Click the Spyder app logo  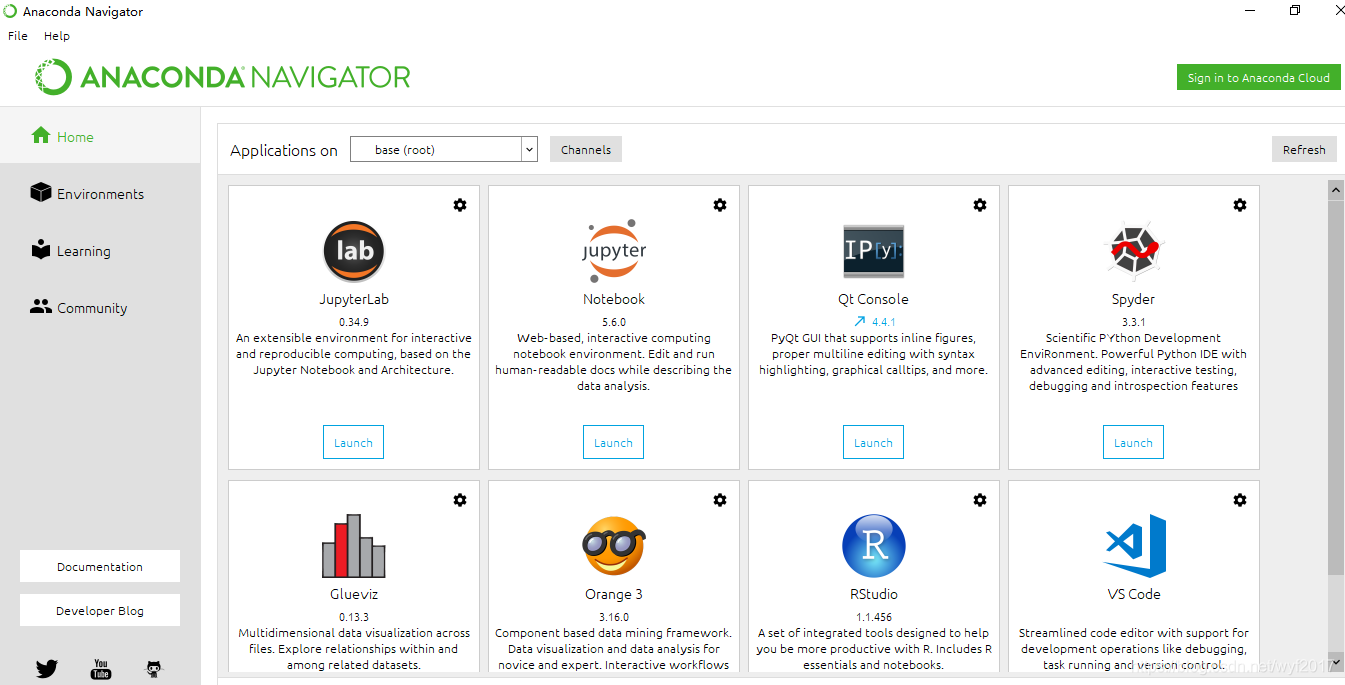pos(1134,251)
